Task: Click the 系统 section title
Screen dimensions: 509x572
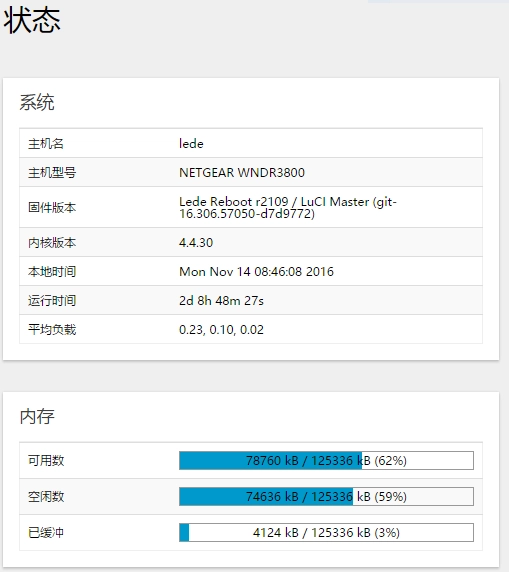Action: [x=37, y=102]
